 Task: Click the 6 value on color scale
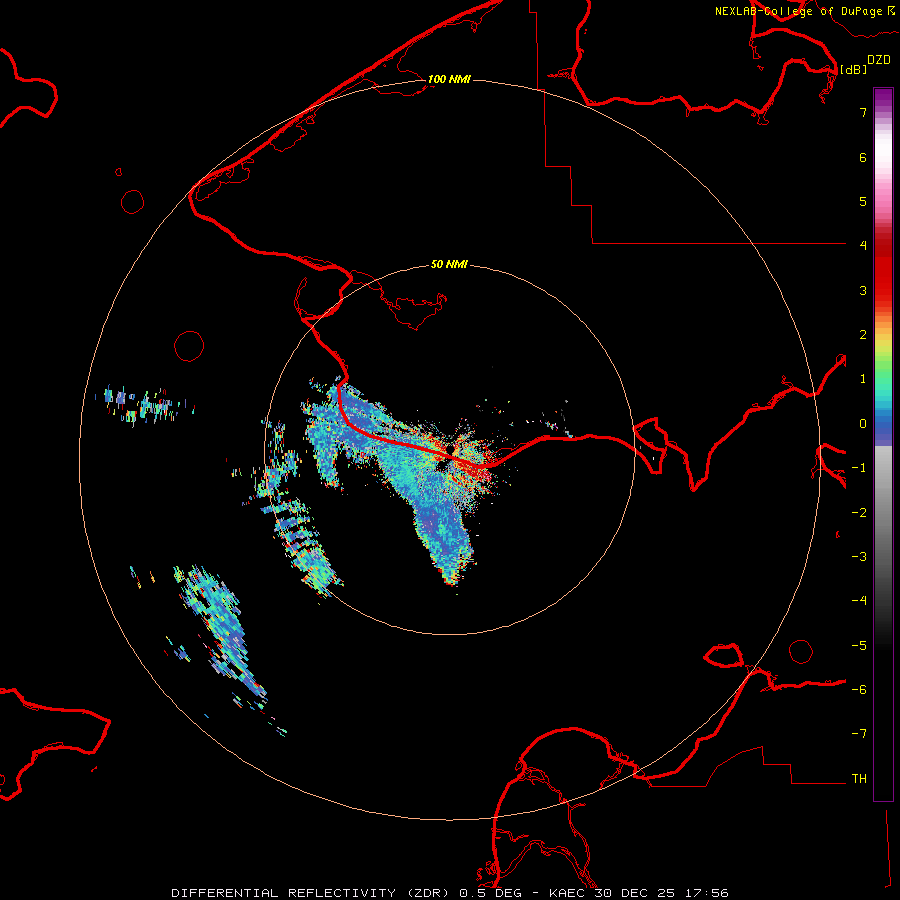click(x=863, y=157)
